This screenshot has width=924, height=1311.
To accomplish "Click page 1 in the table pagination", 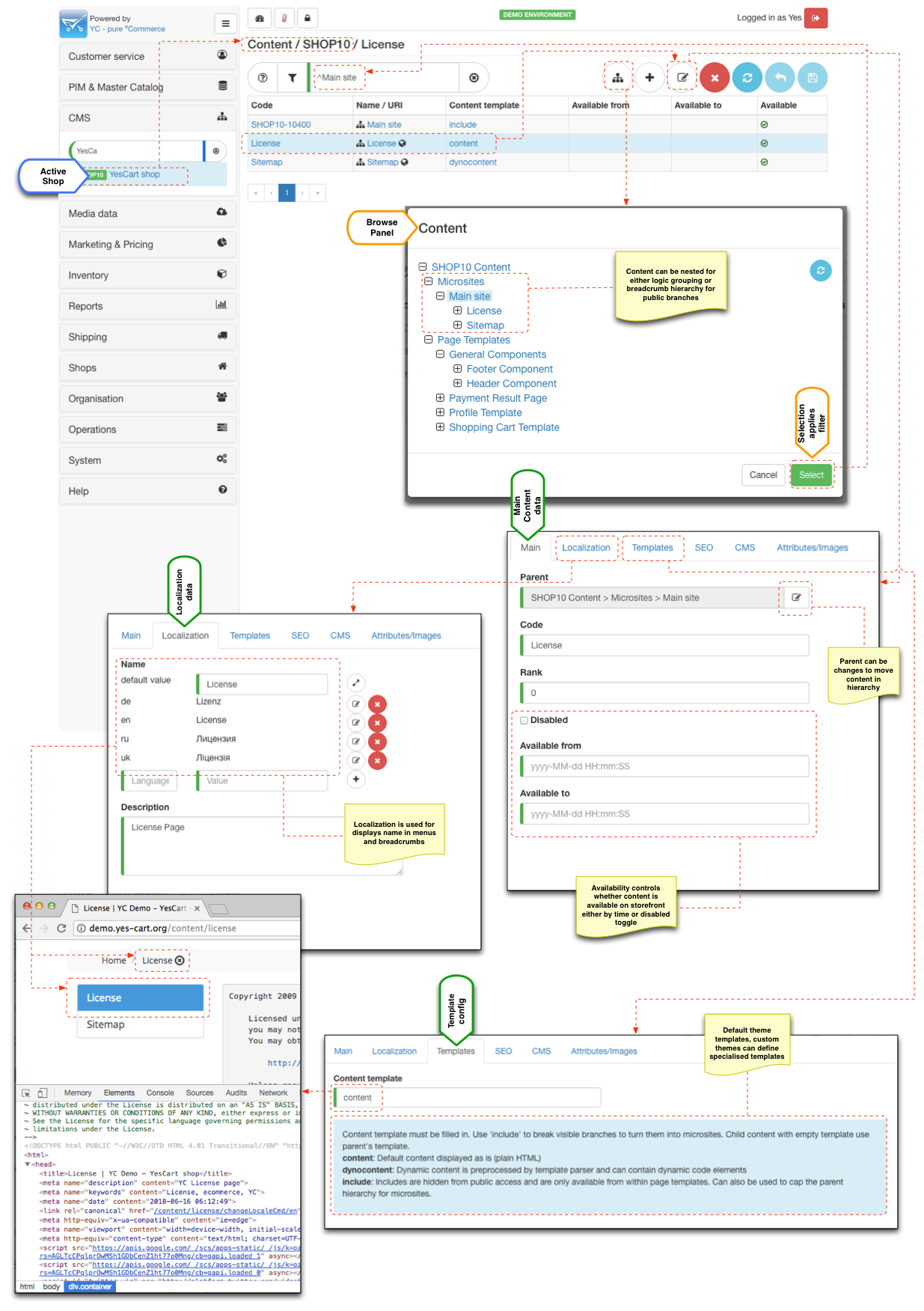I will pos(287,193).
